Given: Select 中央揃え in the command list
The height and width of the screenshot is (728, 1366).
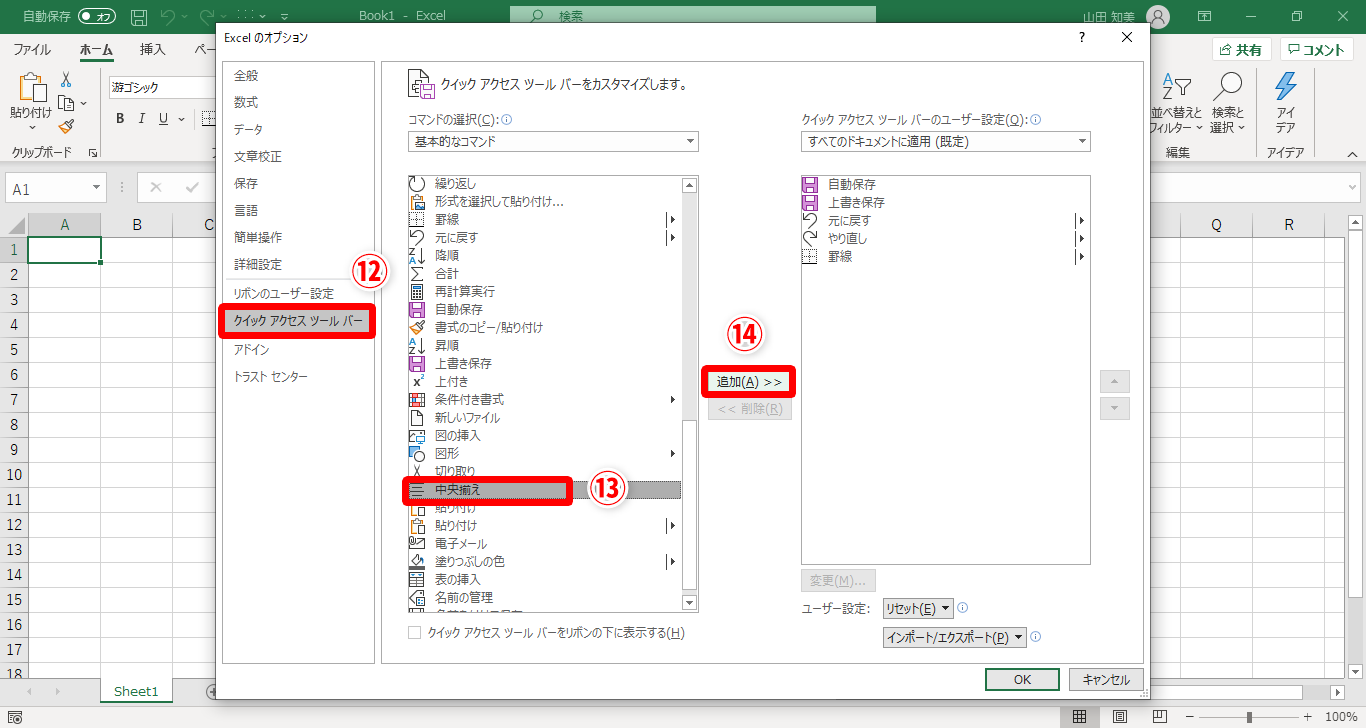Looking at the screenshot, I should point(545,490).
